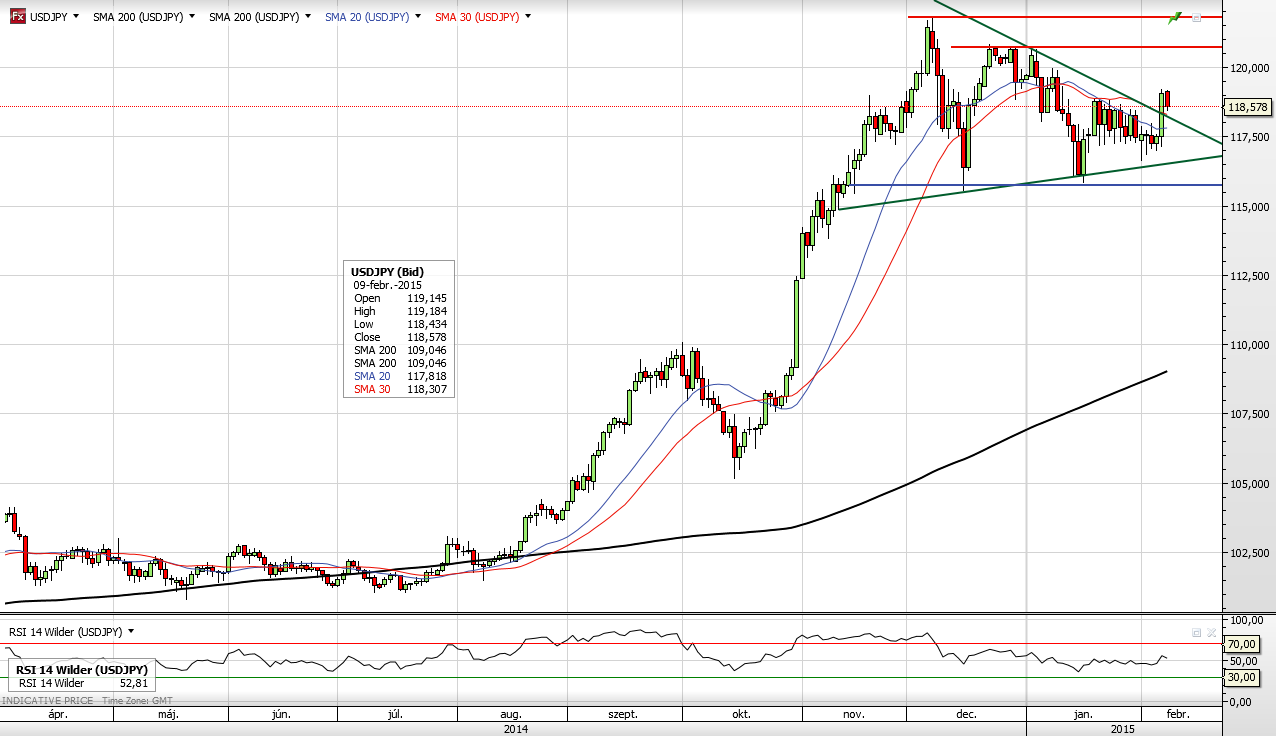Viewport: 1276px width, 736px height.
Task: Close the RSI indicator panel
Action: (1212, 632)
